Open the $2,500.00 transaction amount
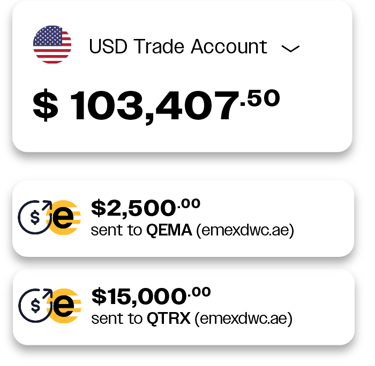 pos(145,207)
